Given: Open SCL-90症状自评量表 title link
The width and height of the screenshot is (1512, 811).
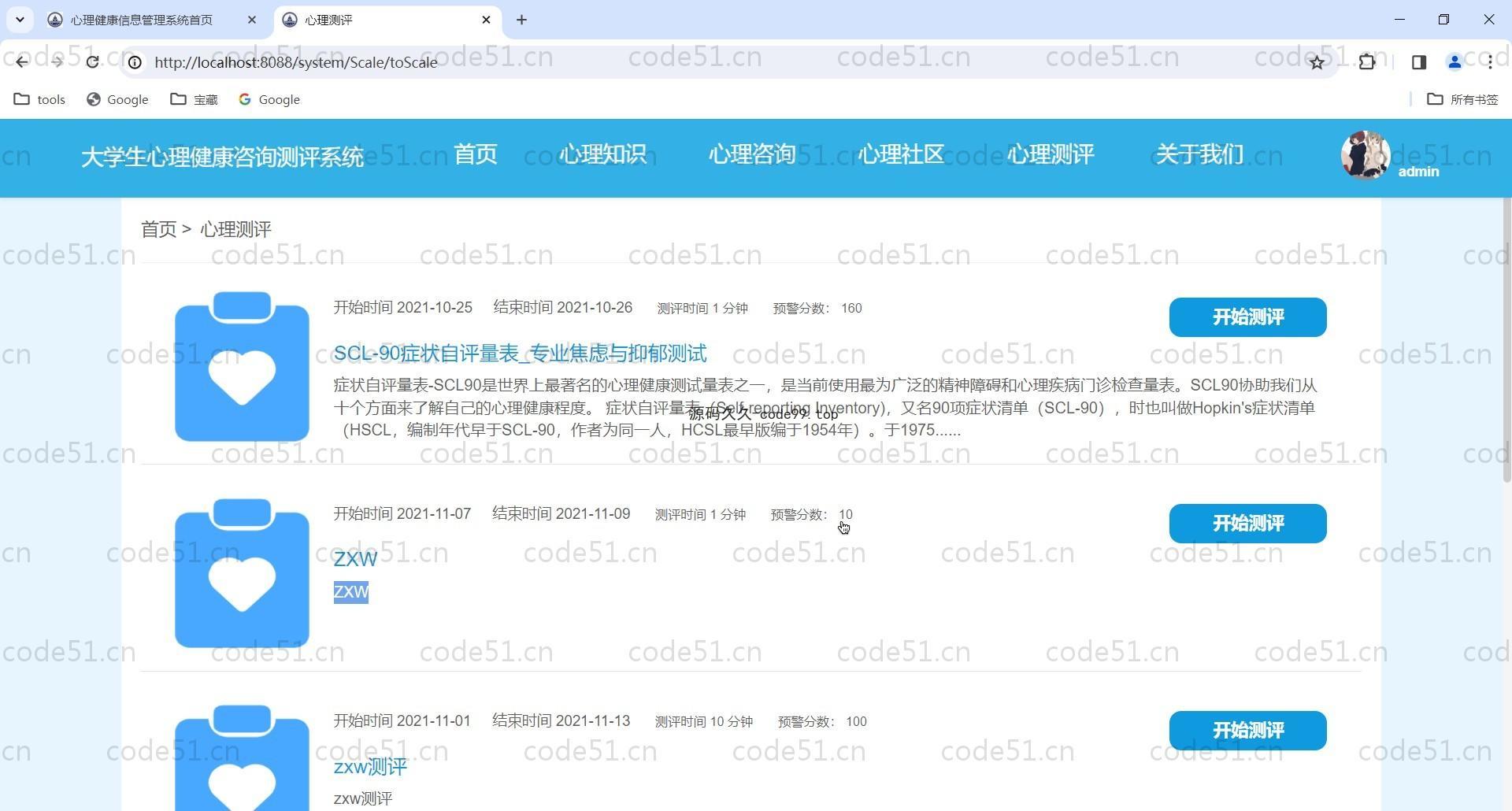Looking at the screenshot, I should pyautogui.click(x=520, y=354).
